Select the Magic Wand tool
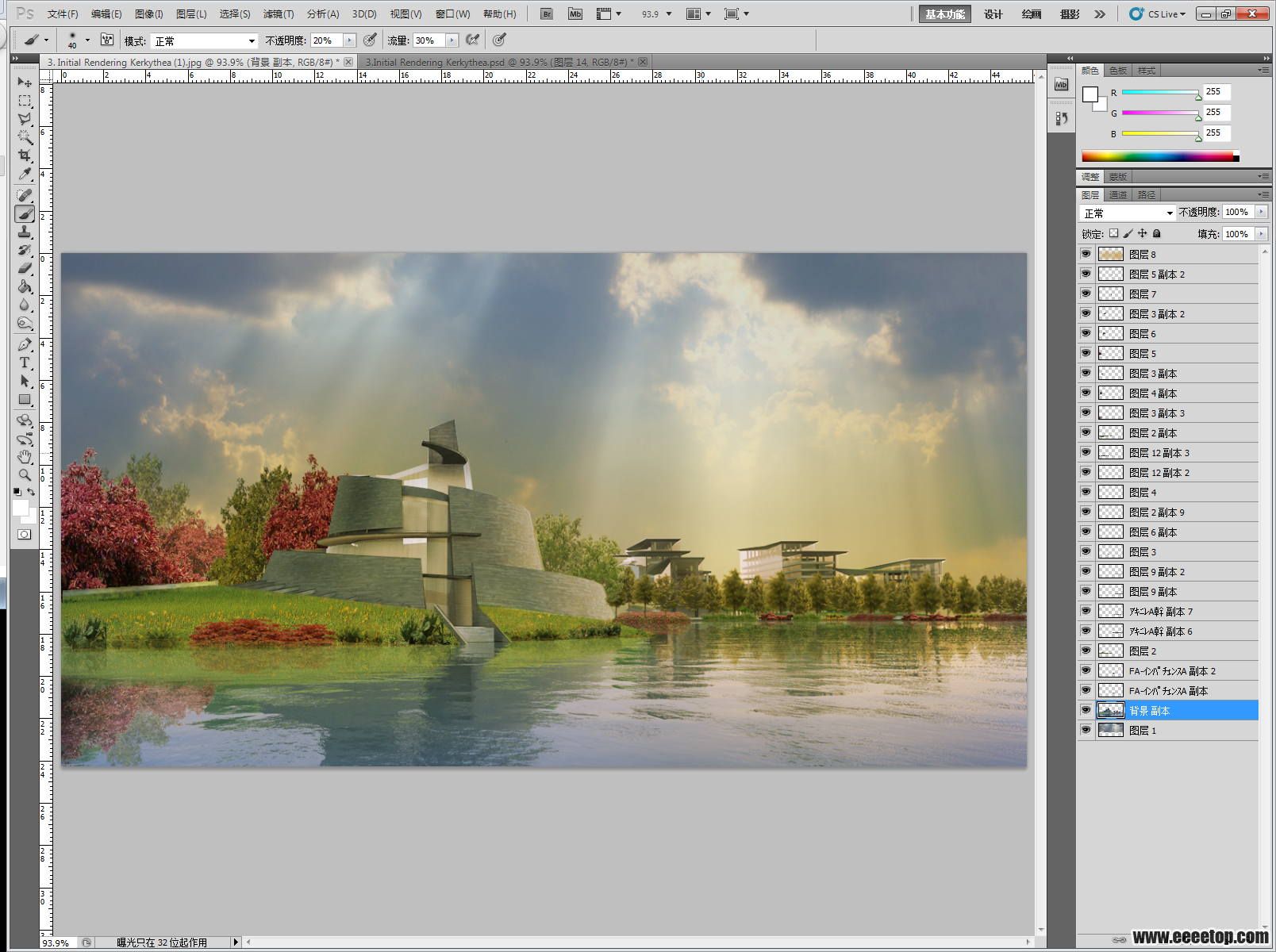Viewport: 1276px width, 952px height. click(25, 137)
